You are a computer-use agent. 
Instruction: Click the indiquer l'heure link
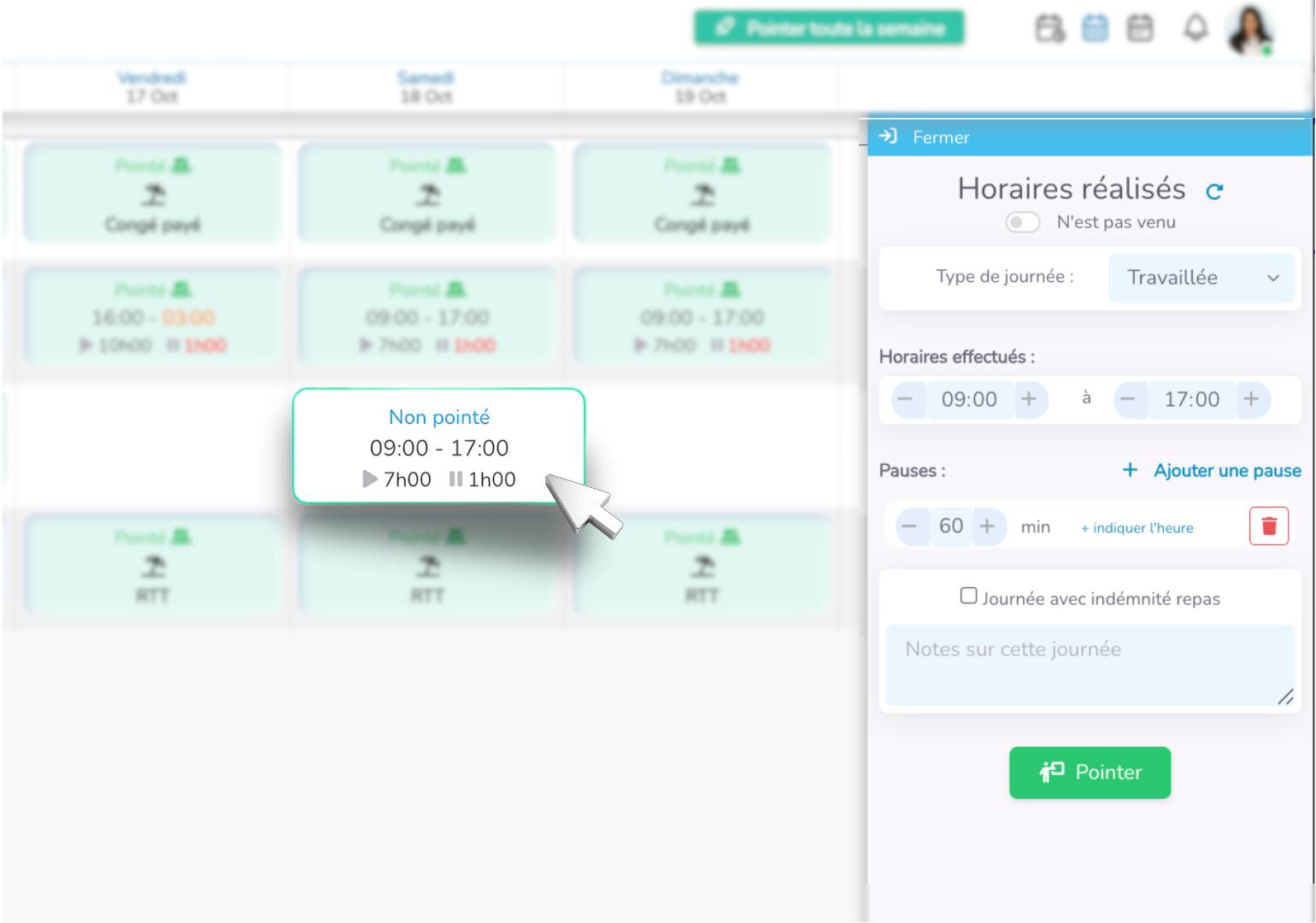tap(1137, 528)
